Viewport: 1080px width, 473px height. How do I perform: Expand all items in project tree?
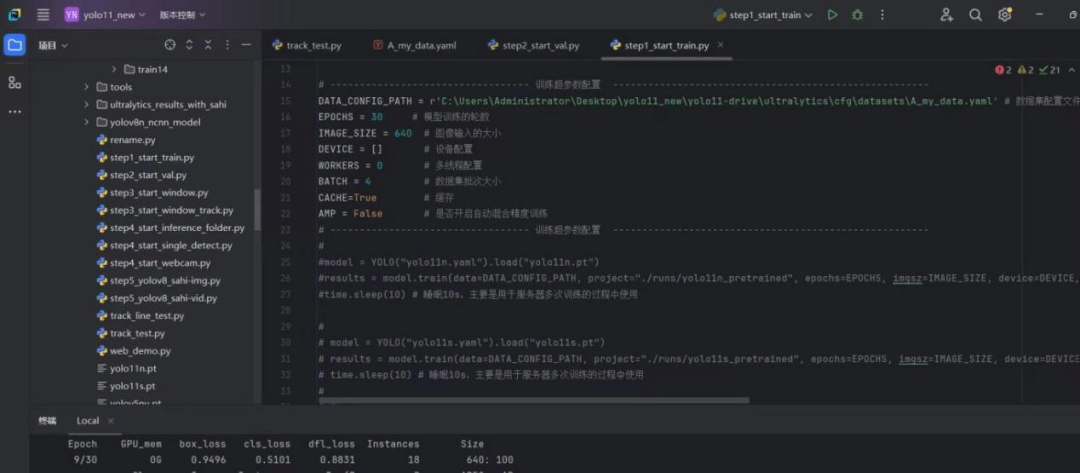click(189, 45)
